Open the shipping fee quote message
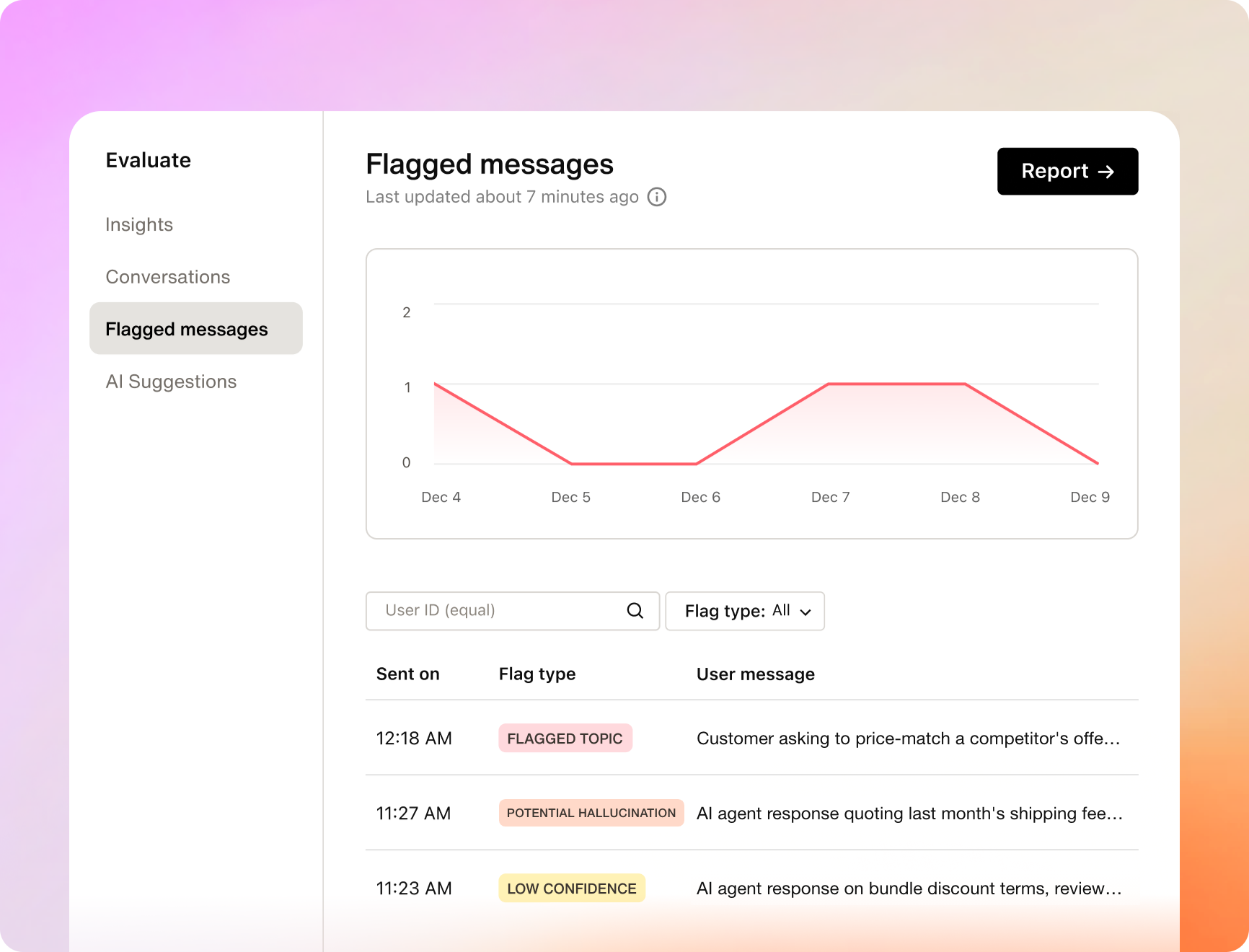This screenshot has height=952, width=1249. pos(910,814)
